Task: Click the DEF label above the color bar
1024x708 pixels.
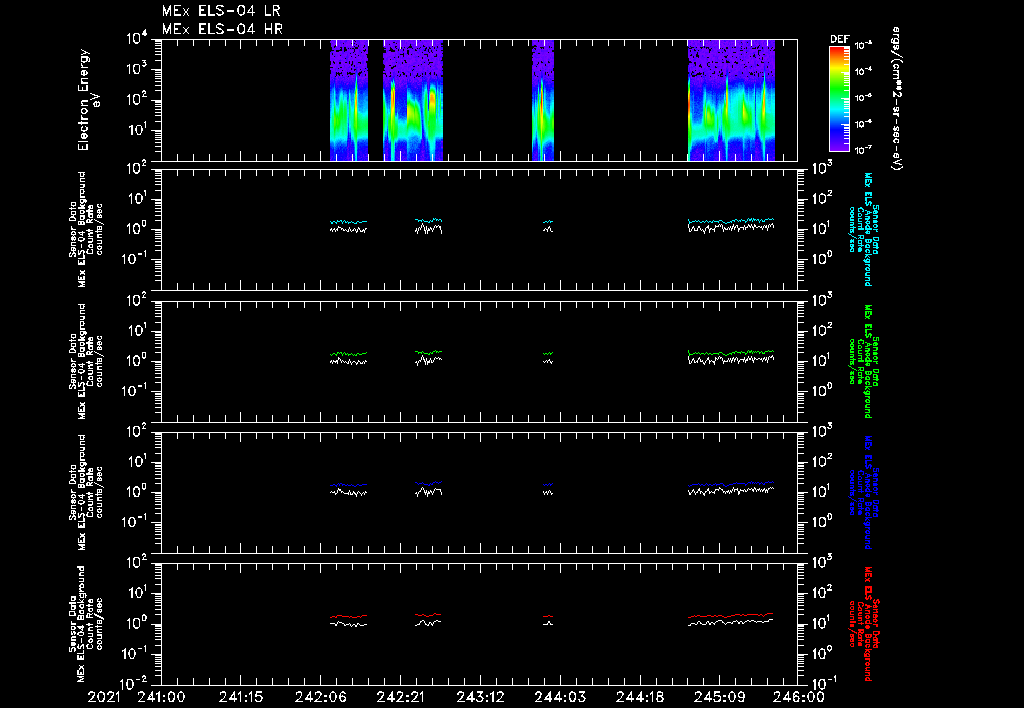Action: (x=840, y=39)
